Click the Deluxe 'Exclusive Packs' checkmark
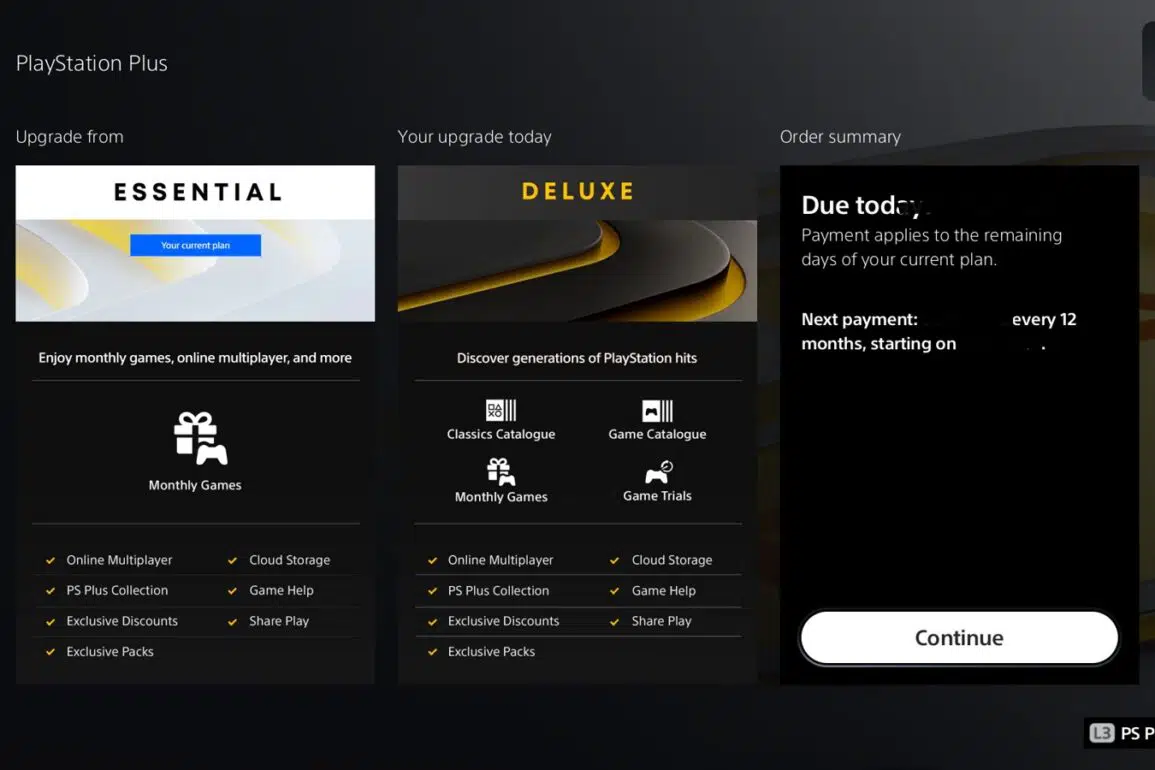This screenshot has width=1155, height=770. 432,652
